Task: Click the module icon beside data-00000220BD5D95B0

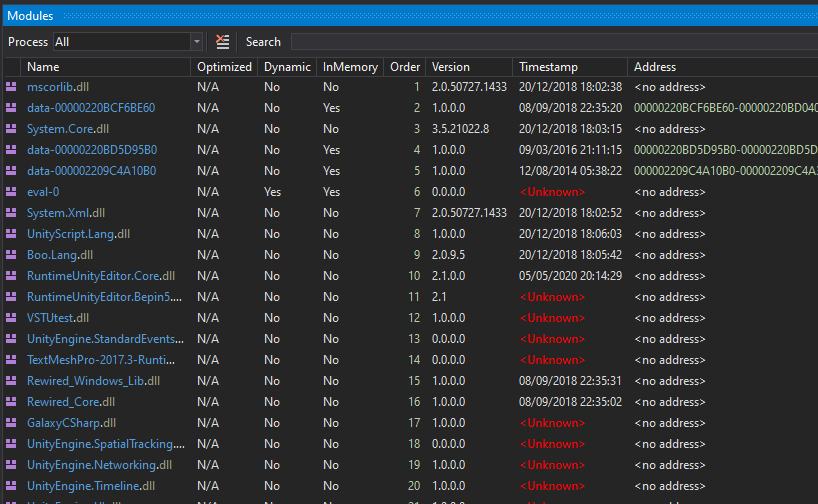Action: pyautogui.click(x=11, y=150)
